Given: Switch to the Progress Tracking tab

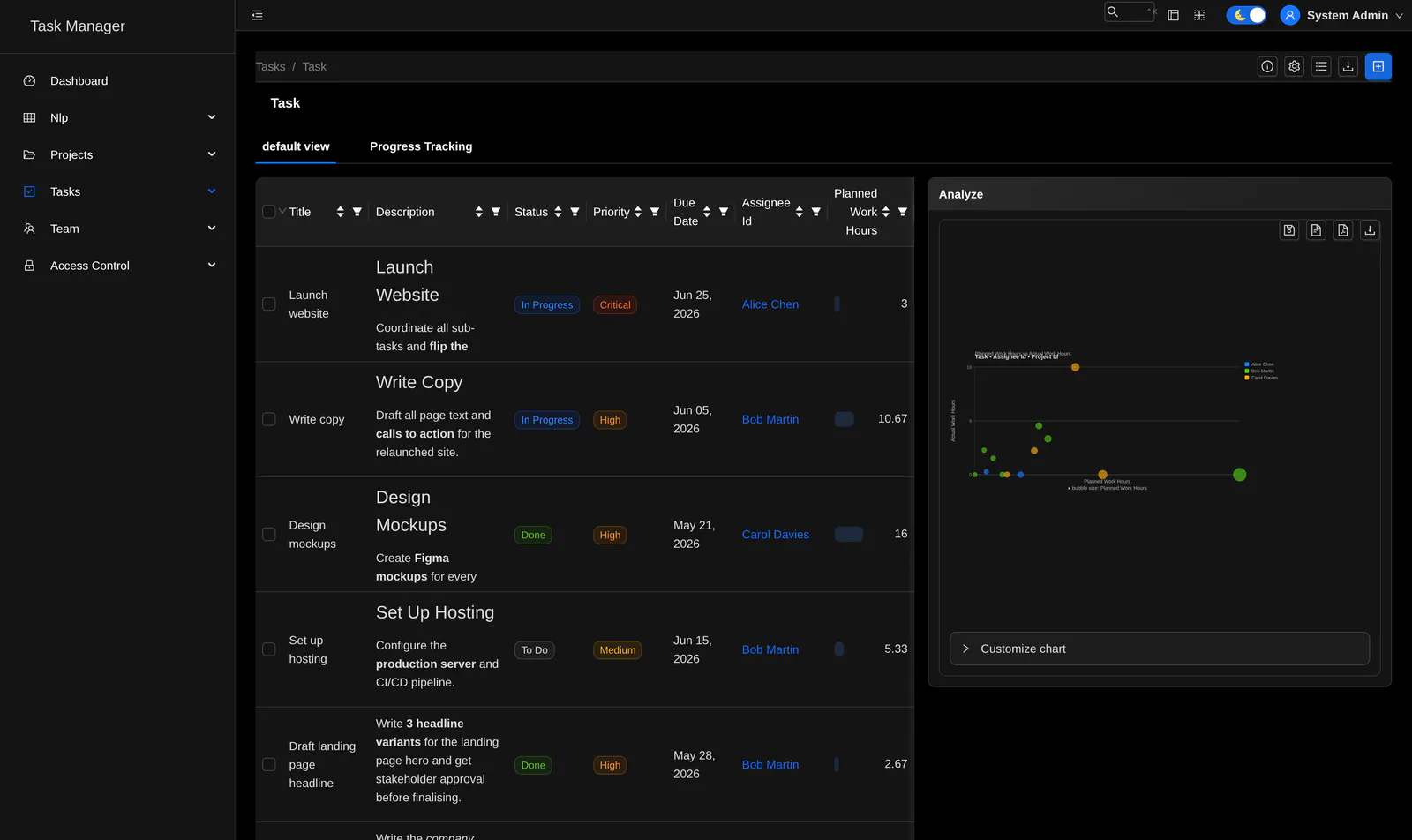Looking at the screenshot, I should tap(421, 146).
